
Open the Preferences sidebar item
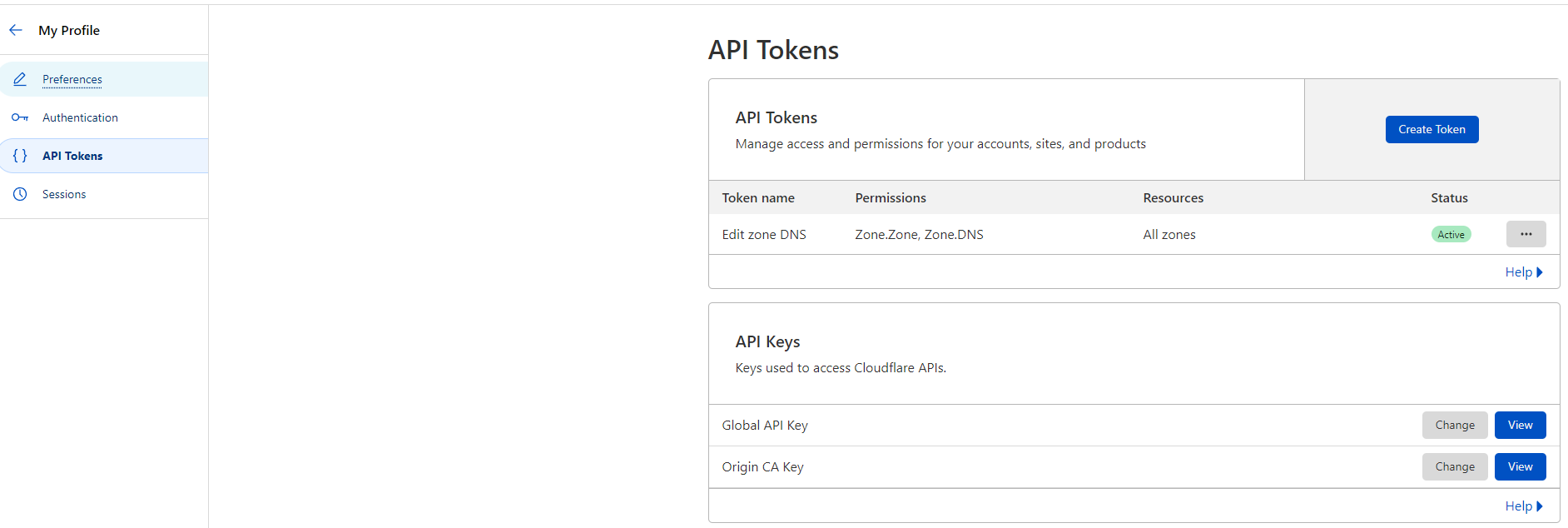(72, 80)
